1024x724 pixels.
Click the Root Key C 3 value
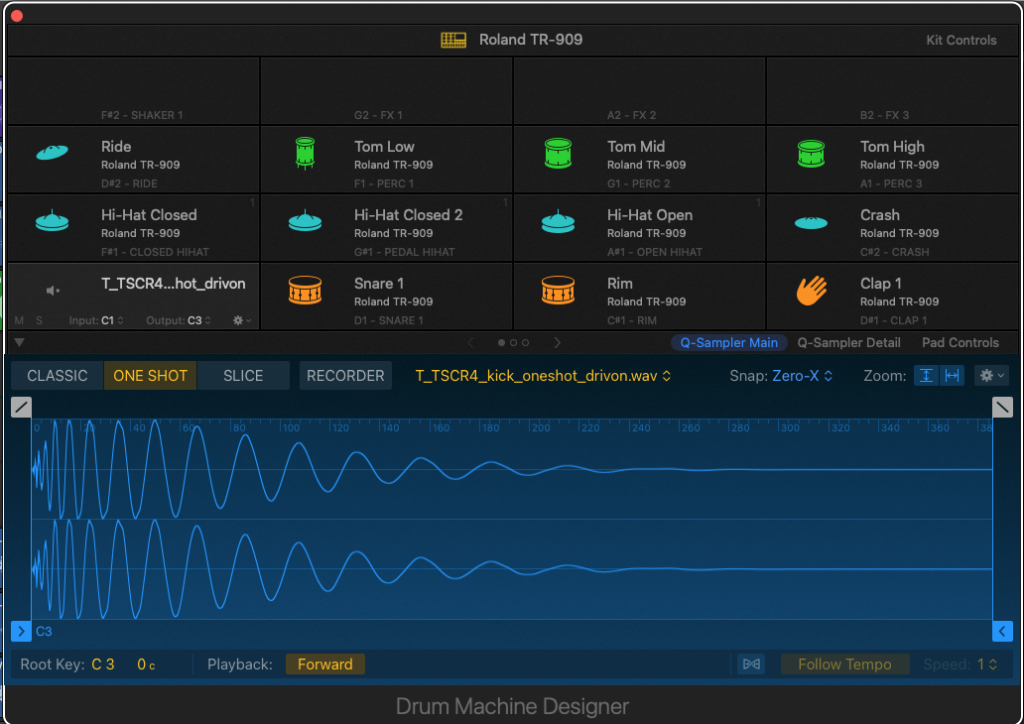[103, 664]
